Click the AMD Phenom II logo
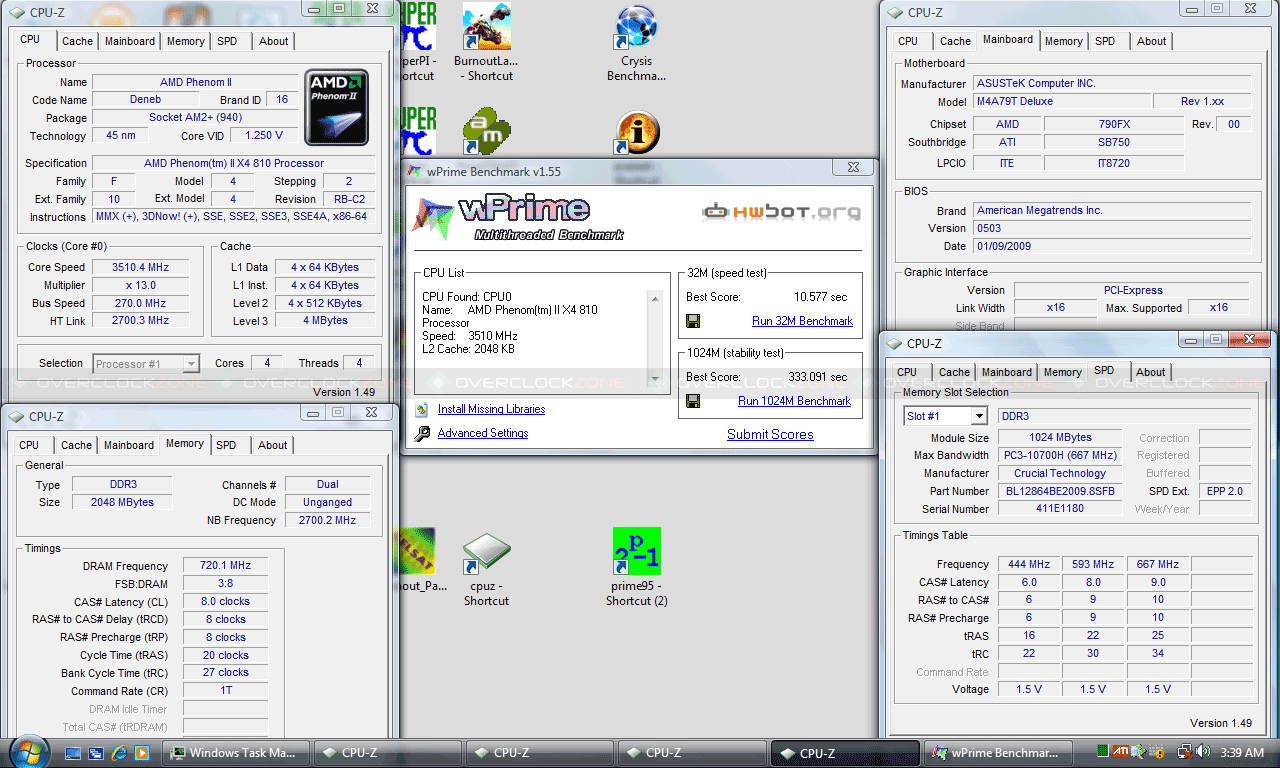This screenshot has width=1280, height=768. pos(337,106)
